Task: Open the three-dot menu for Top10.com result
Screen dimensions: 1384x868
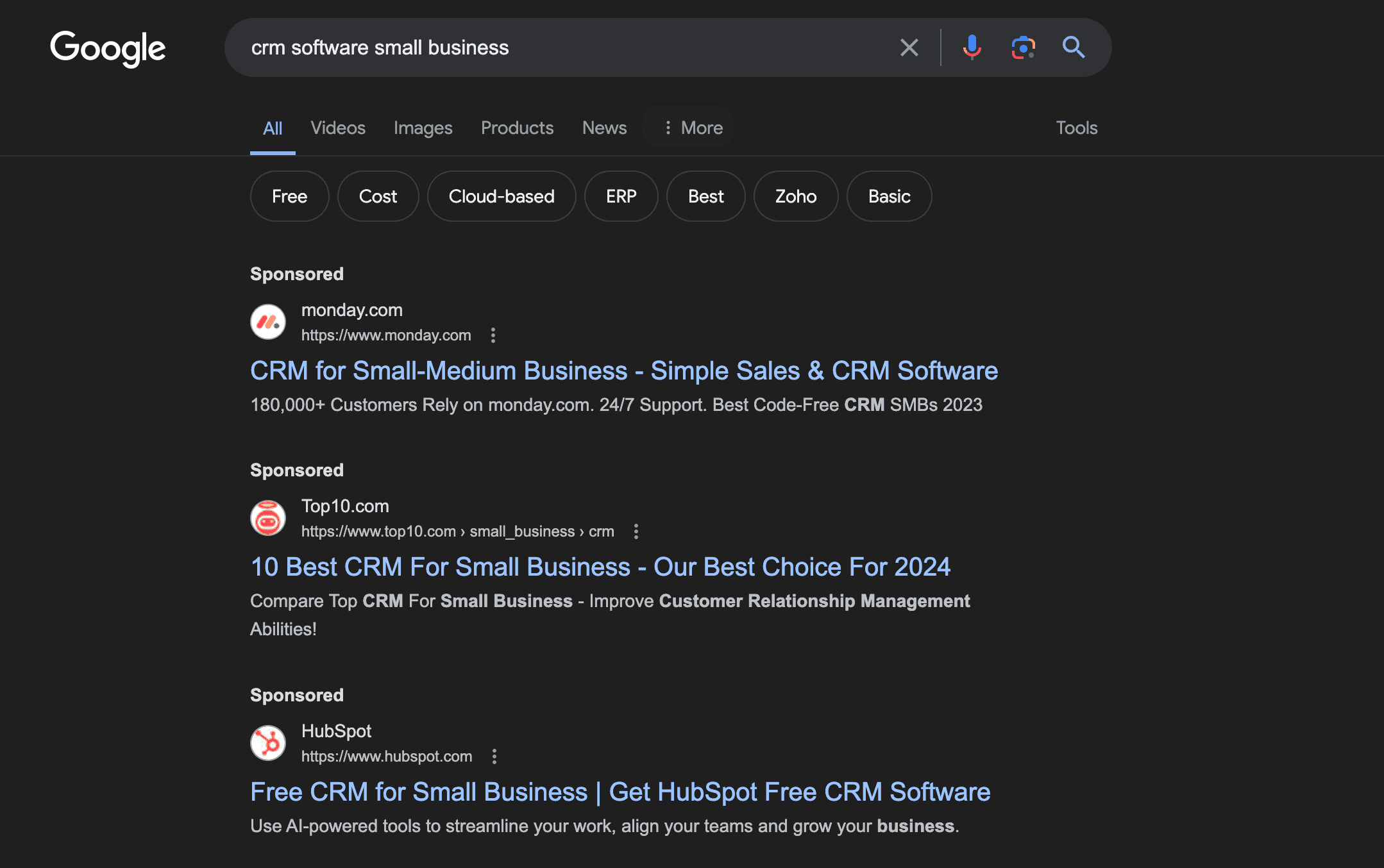Action: [636, 531]
